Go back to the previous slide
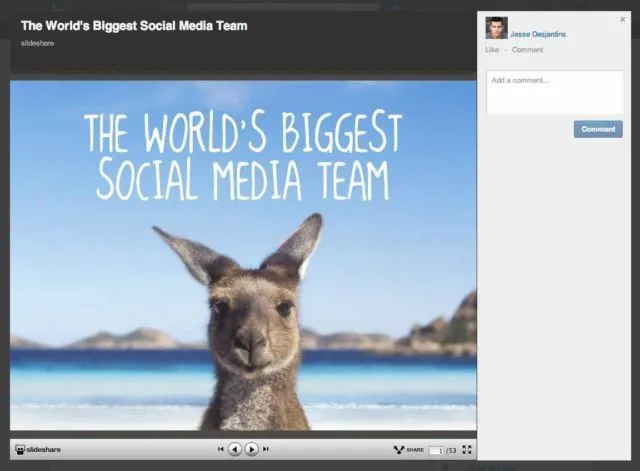The width and height of the screenshot is (640, 471). [235, 449]
